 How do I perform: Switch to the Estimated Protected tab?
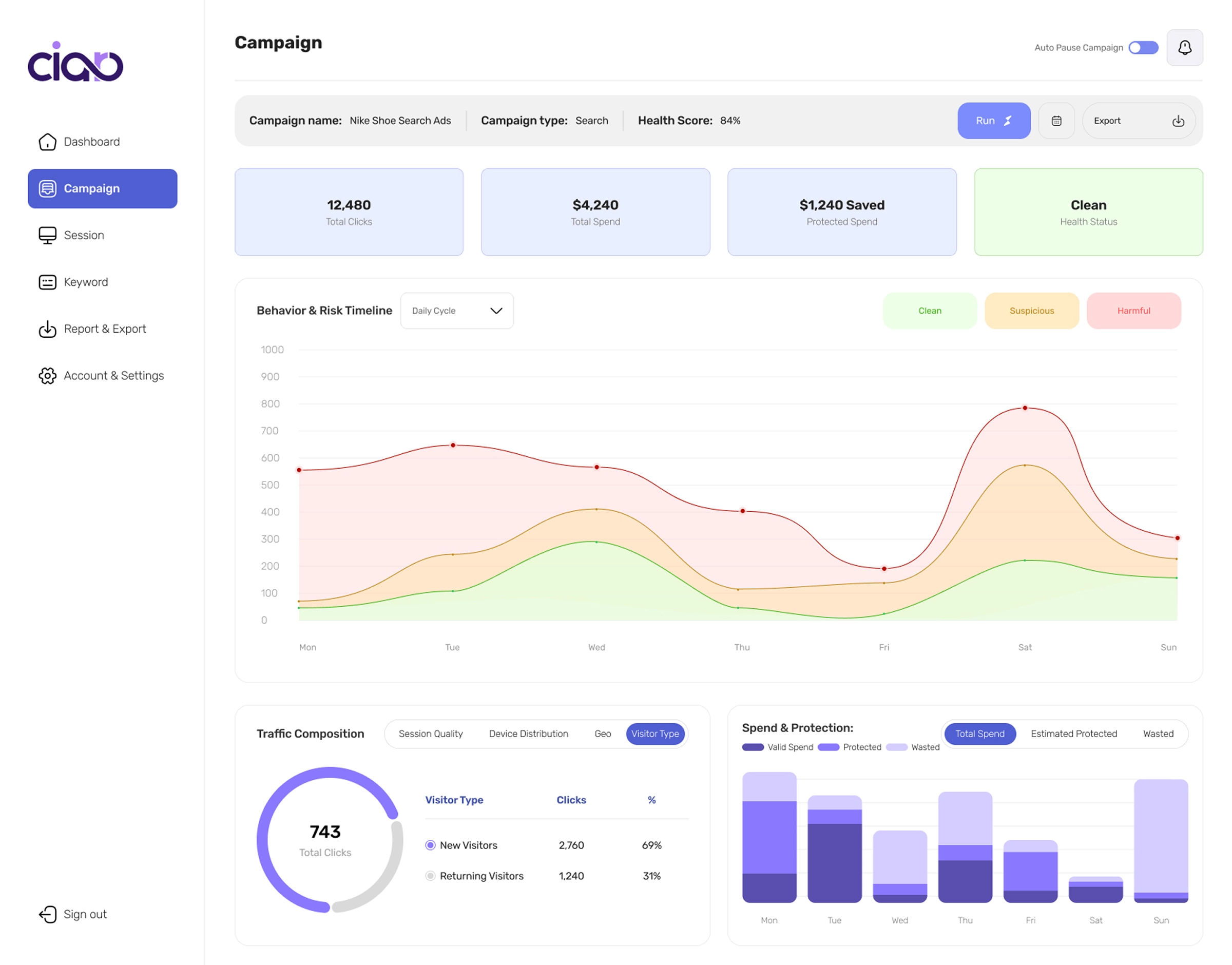1074,734
